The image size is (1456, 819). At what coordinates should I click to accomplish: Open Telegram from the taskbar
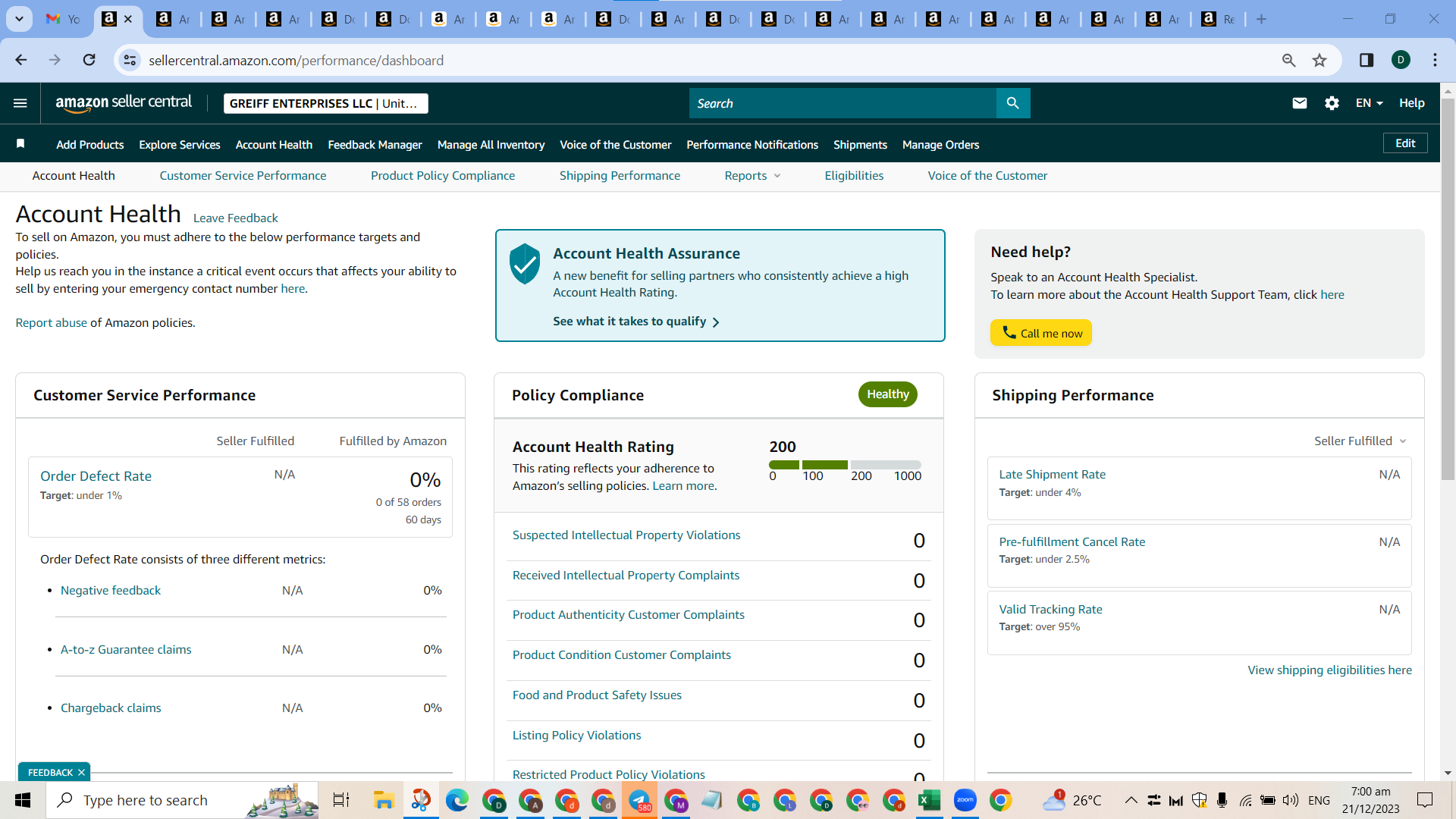[x=639, y=800]
